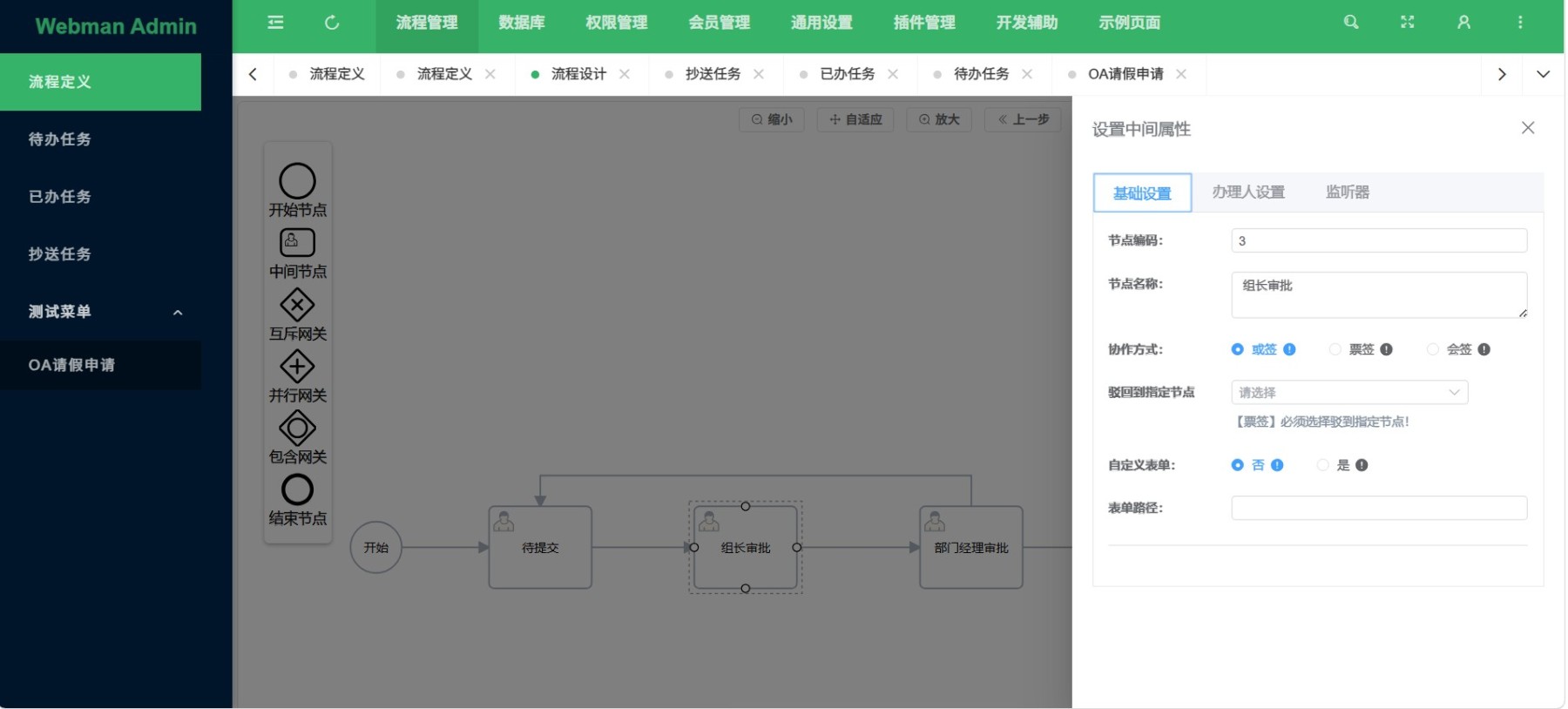The image size is (1568, 709).
Task: Click the 表单路径 input field
Action: [1378, 508]
